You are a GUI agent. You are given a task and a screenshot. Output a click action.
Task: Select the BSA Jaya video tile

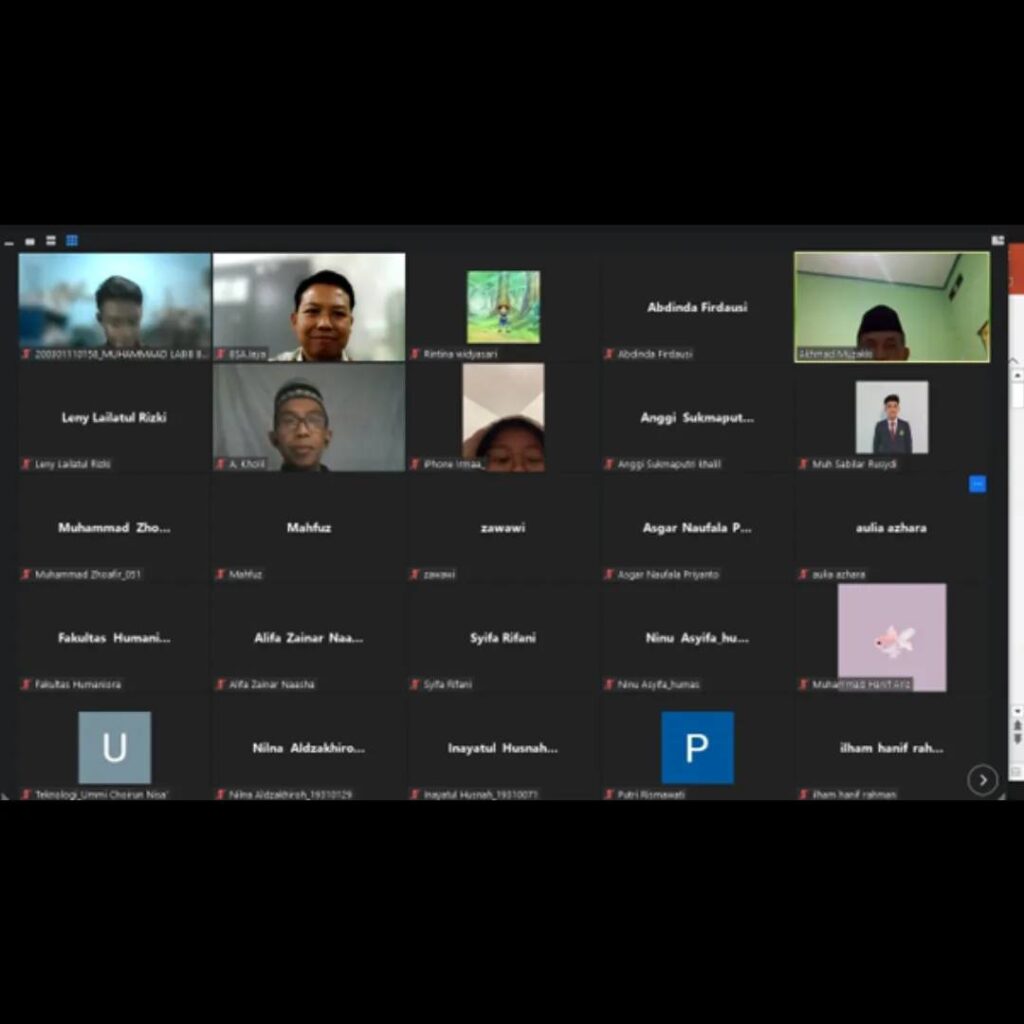coord(309,305)
